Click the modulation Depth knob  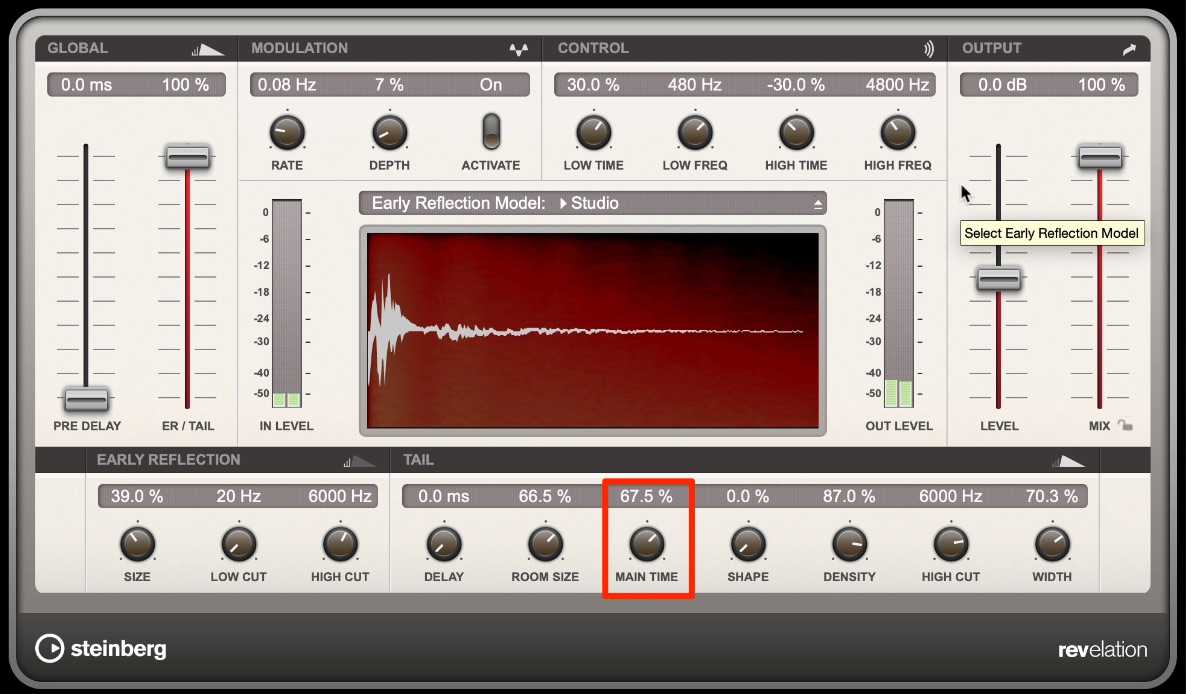pos(389,132)
